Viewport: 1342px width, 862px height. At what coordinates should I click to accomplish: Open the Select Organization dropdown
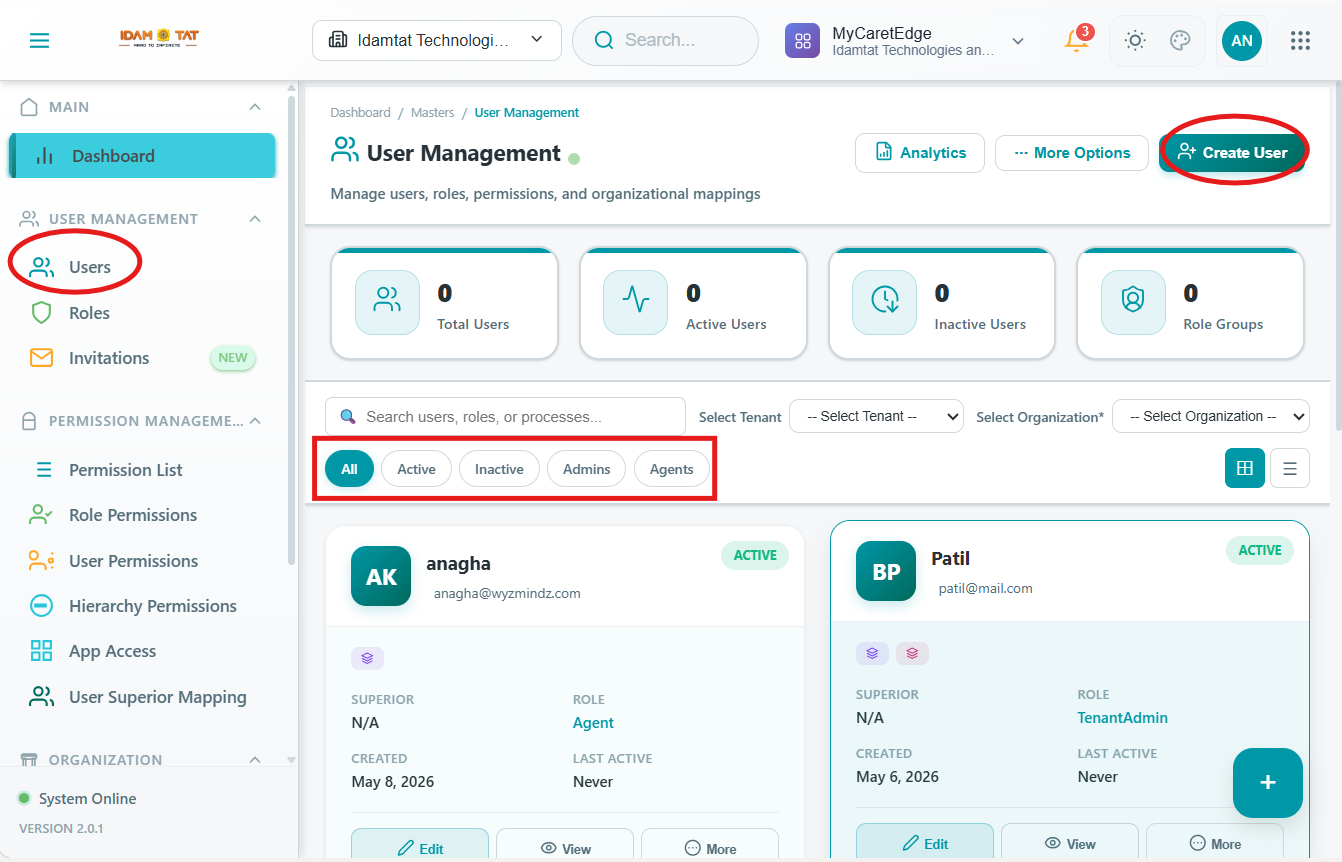click(x=1211, y=416)
